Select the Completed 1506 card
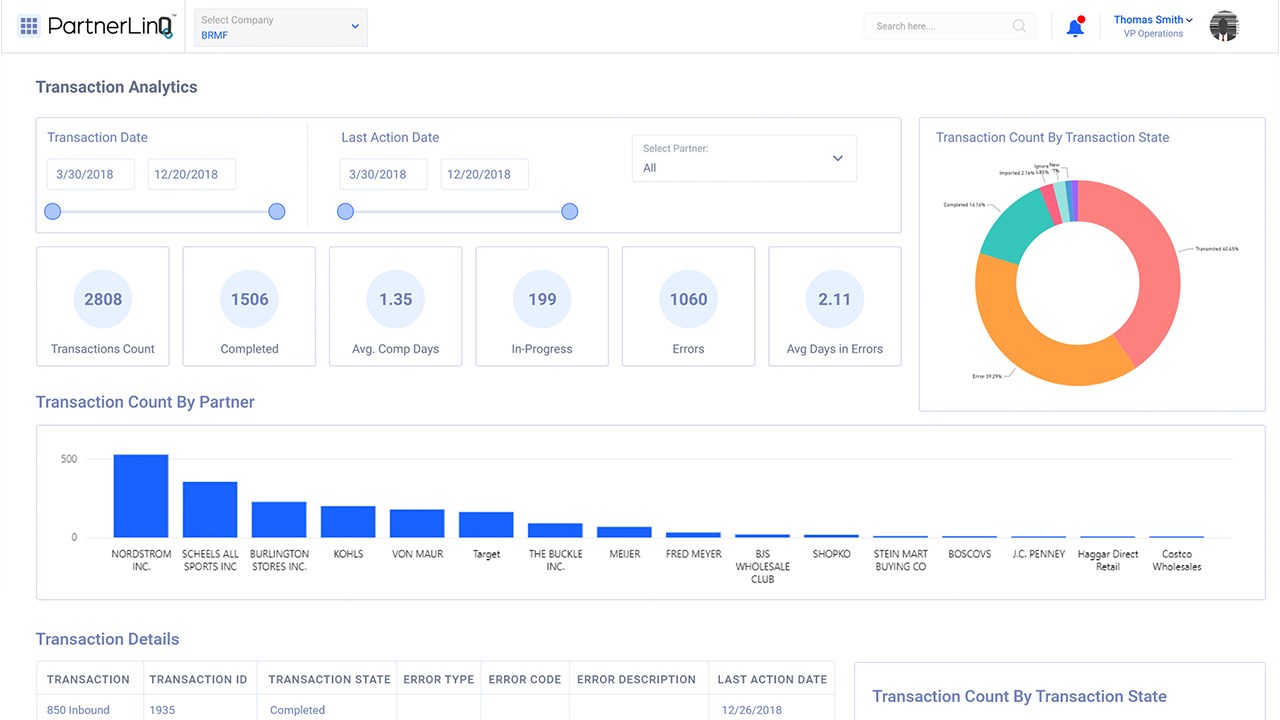 (x=249, y=307)
